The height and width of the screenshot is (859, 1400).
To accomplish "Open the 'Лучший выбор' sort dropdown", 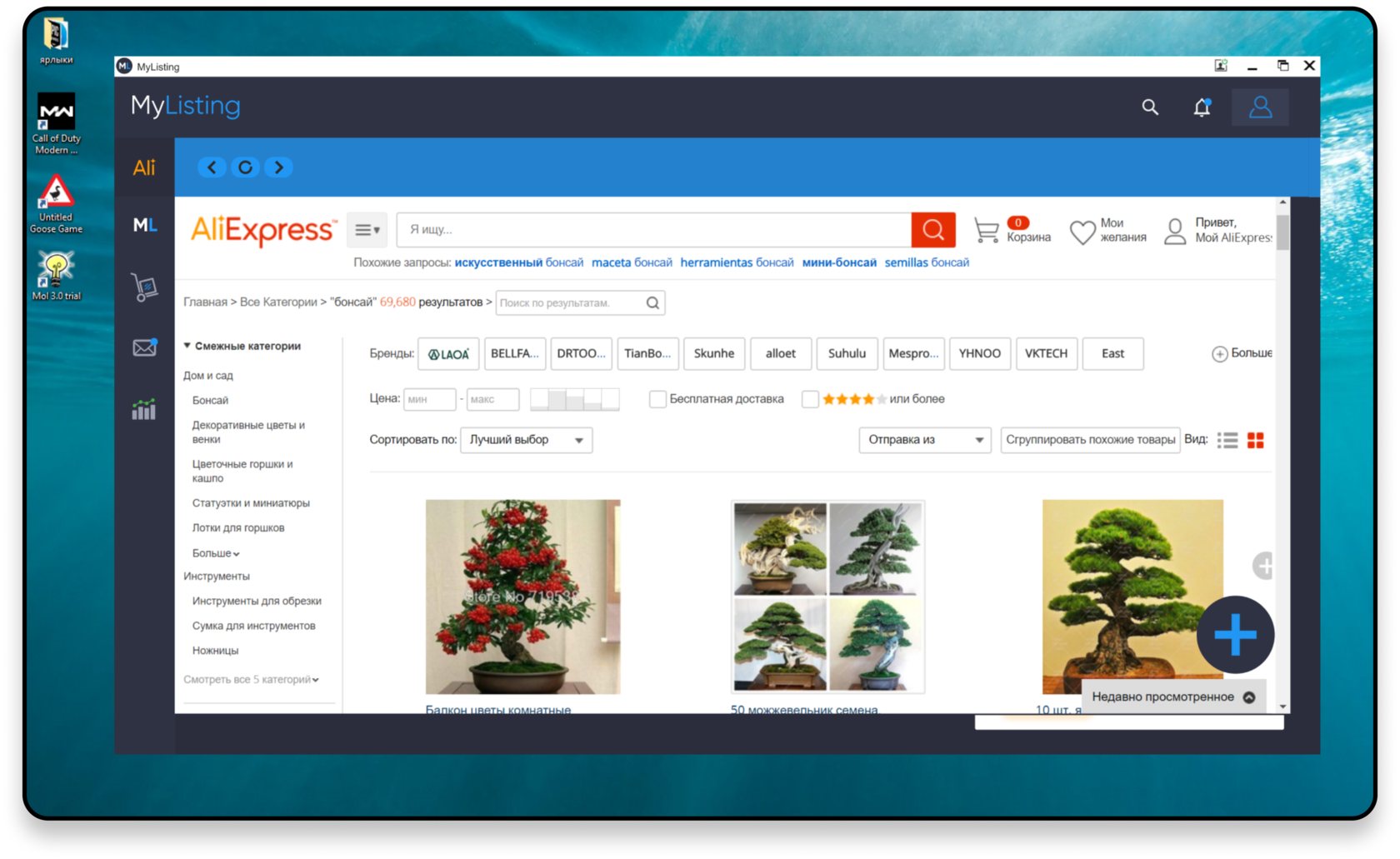I will [x=526, y=440].
